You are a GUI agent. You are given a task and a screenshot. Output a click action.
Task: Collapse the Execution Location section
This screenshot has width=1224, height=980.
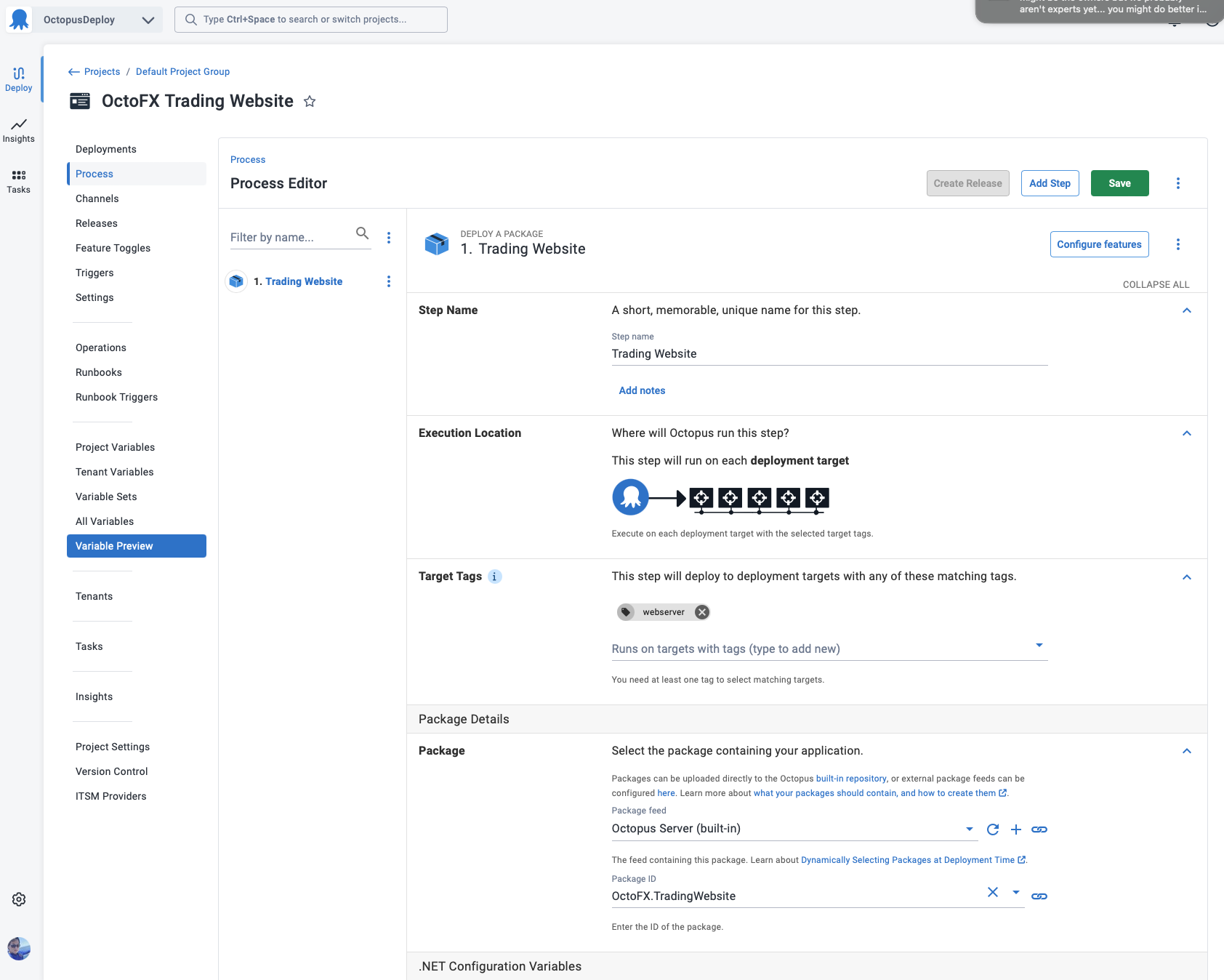(1187, 433)
